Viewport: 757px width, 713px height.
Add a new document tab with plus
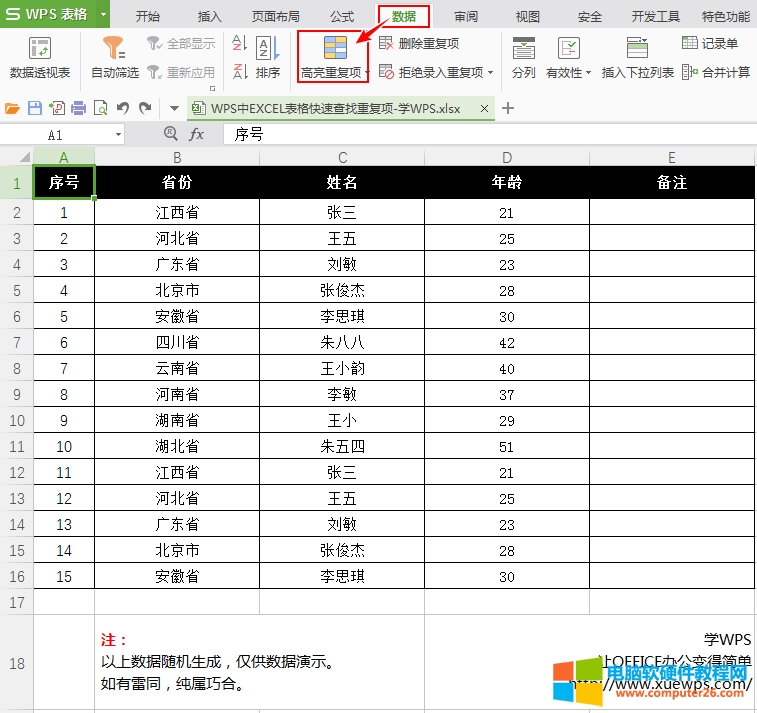[x=507, y=108]
